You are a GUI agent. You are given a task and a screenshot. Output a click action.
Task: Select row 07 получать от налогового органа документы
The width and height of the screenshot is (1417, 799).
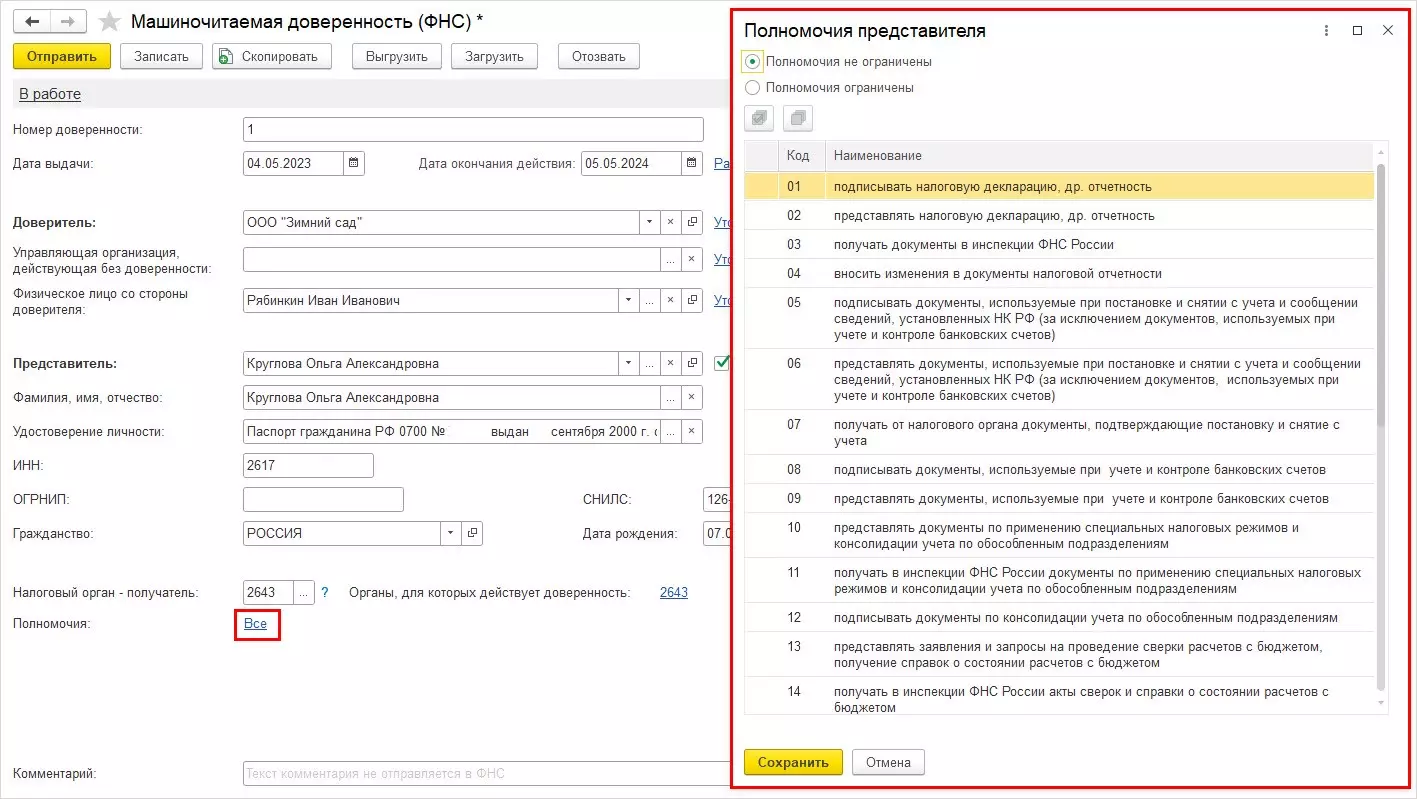point(1059,432)
